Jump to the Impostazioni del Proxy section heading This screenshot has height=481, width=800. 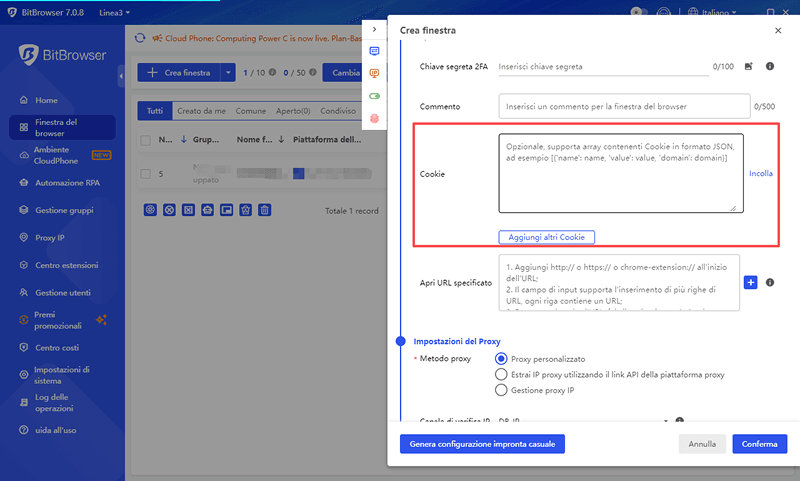(x=457, y=341)
